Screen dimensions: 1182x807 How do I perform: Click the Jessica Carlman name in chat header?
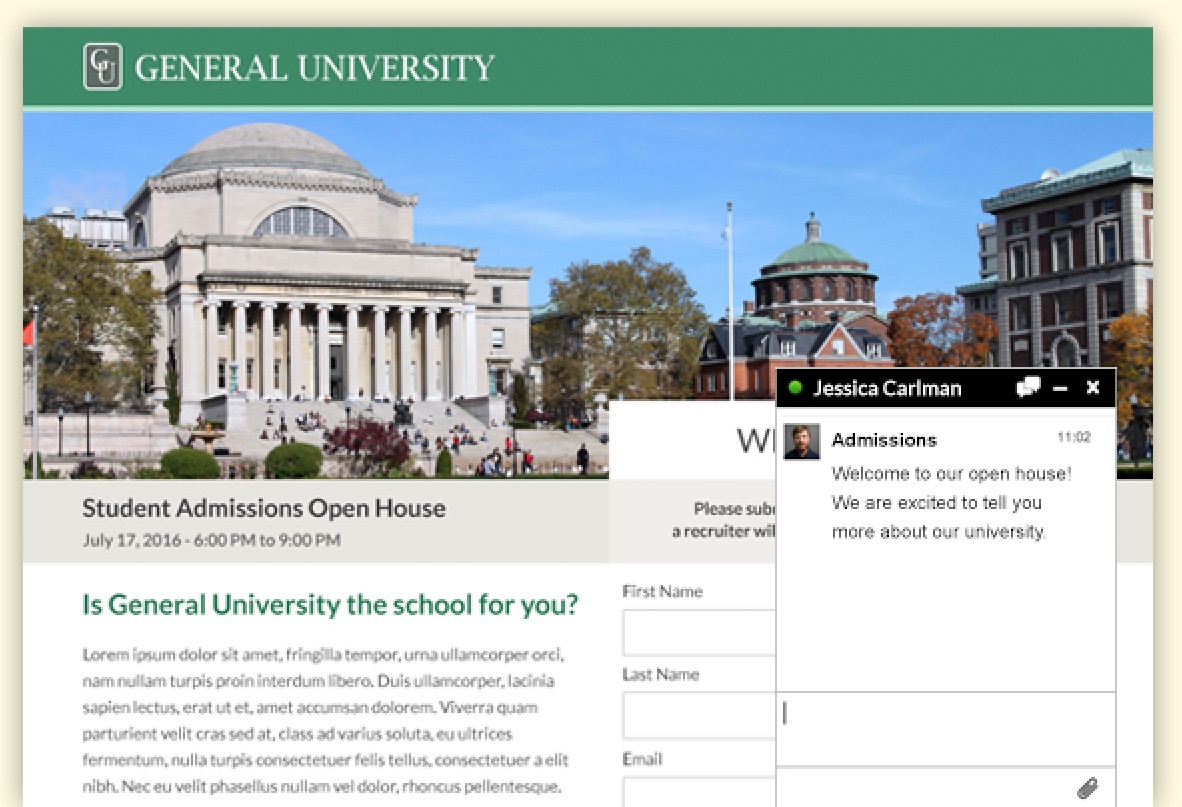887,388
